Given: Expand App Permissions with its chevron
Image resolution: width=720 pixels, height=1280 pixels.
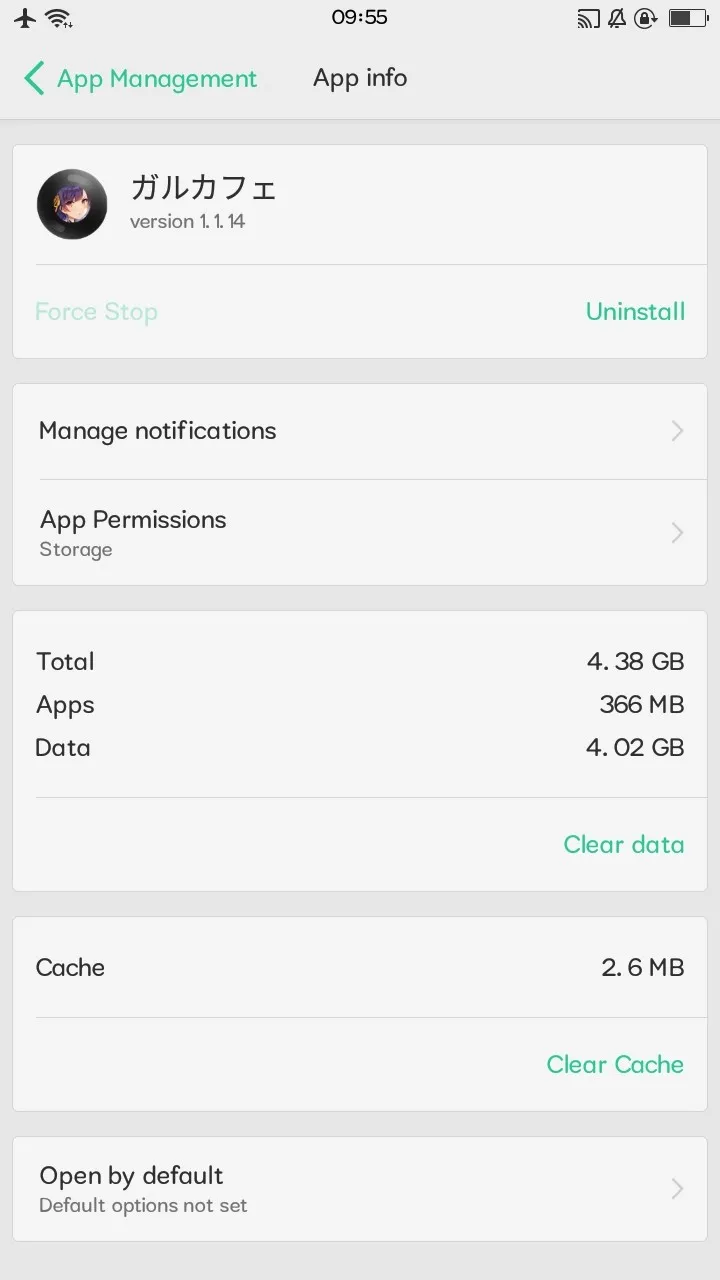Looking at the screenshot, I should (x=677, y=533).
